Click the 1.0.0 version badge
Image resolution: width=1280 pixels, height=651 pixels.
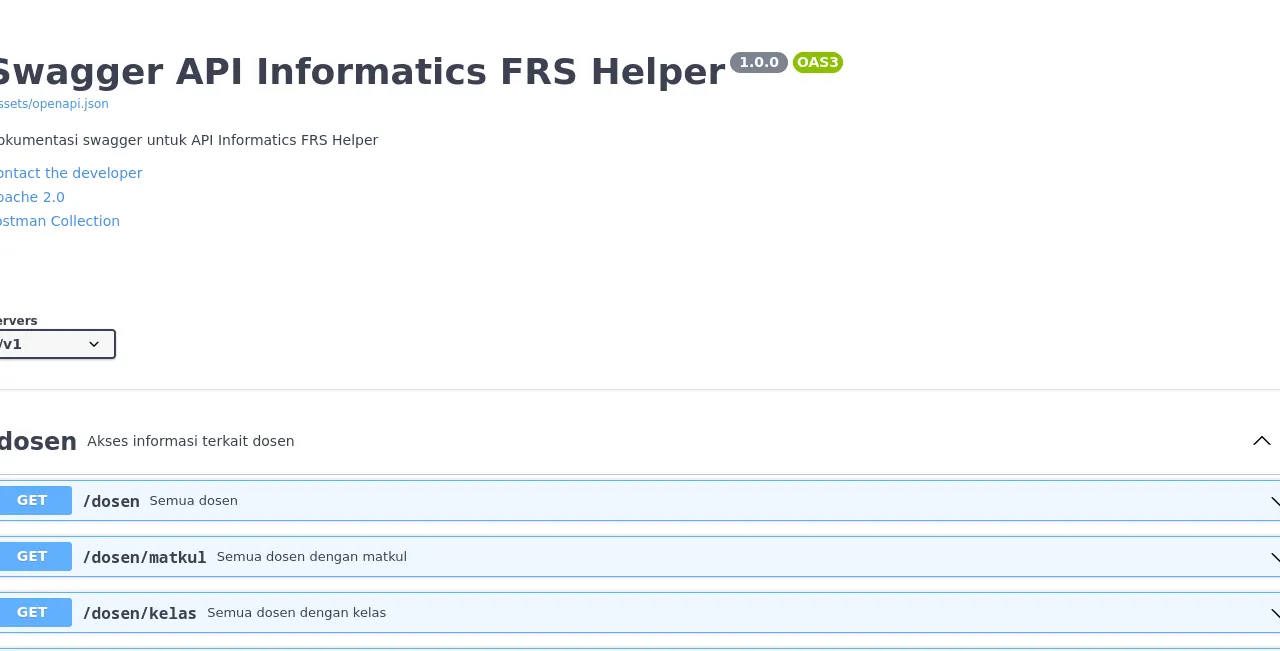(758, 62)
